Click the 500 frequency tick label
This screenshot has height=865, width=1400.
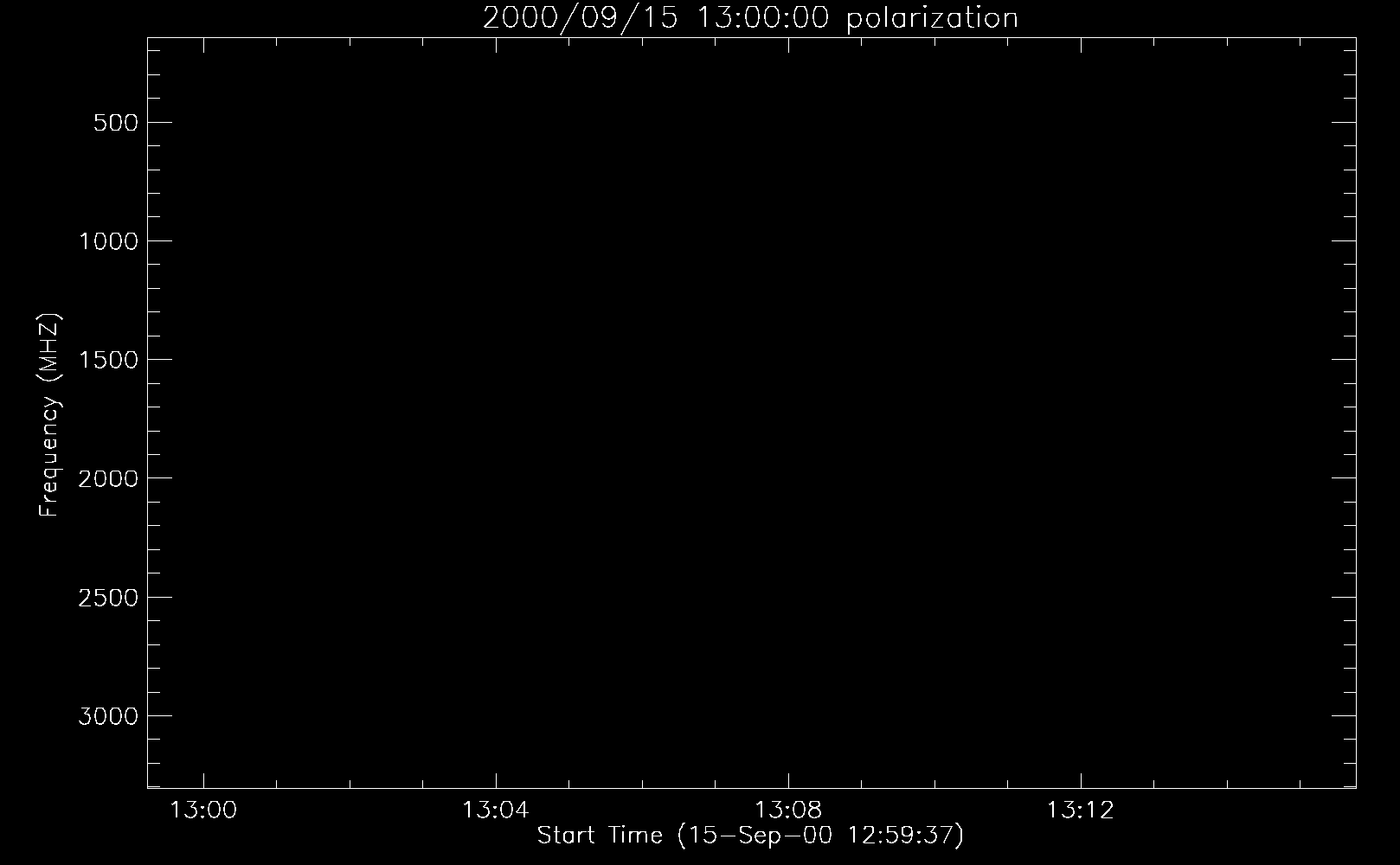[116, 123]
